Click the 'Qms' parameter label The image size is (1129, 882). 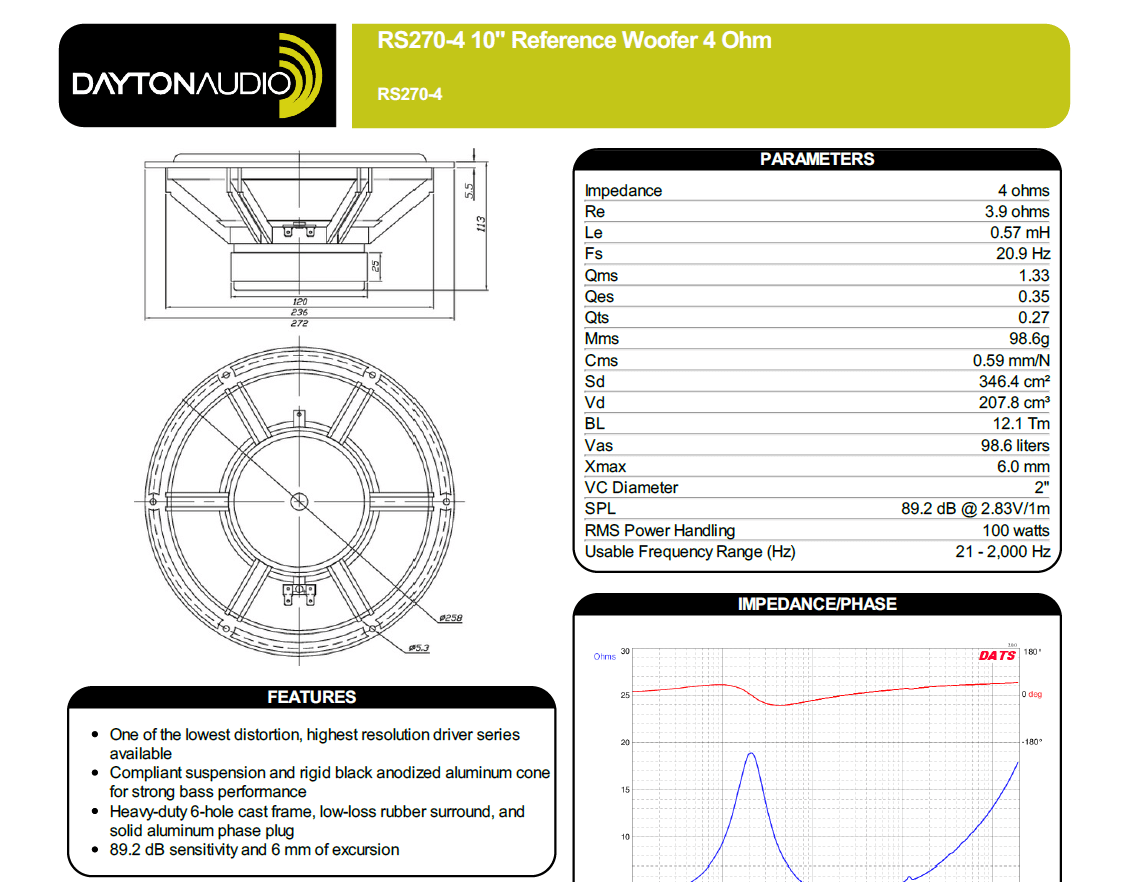(601, 275)
